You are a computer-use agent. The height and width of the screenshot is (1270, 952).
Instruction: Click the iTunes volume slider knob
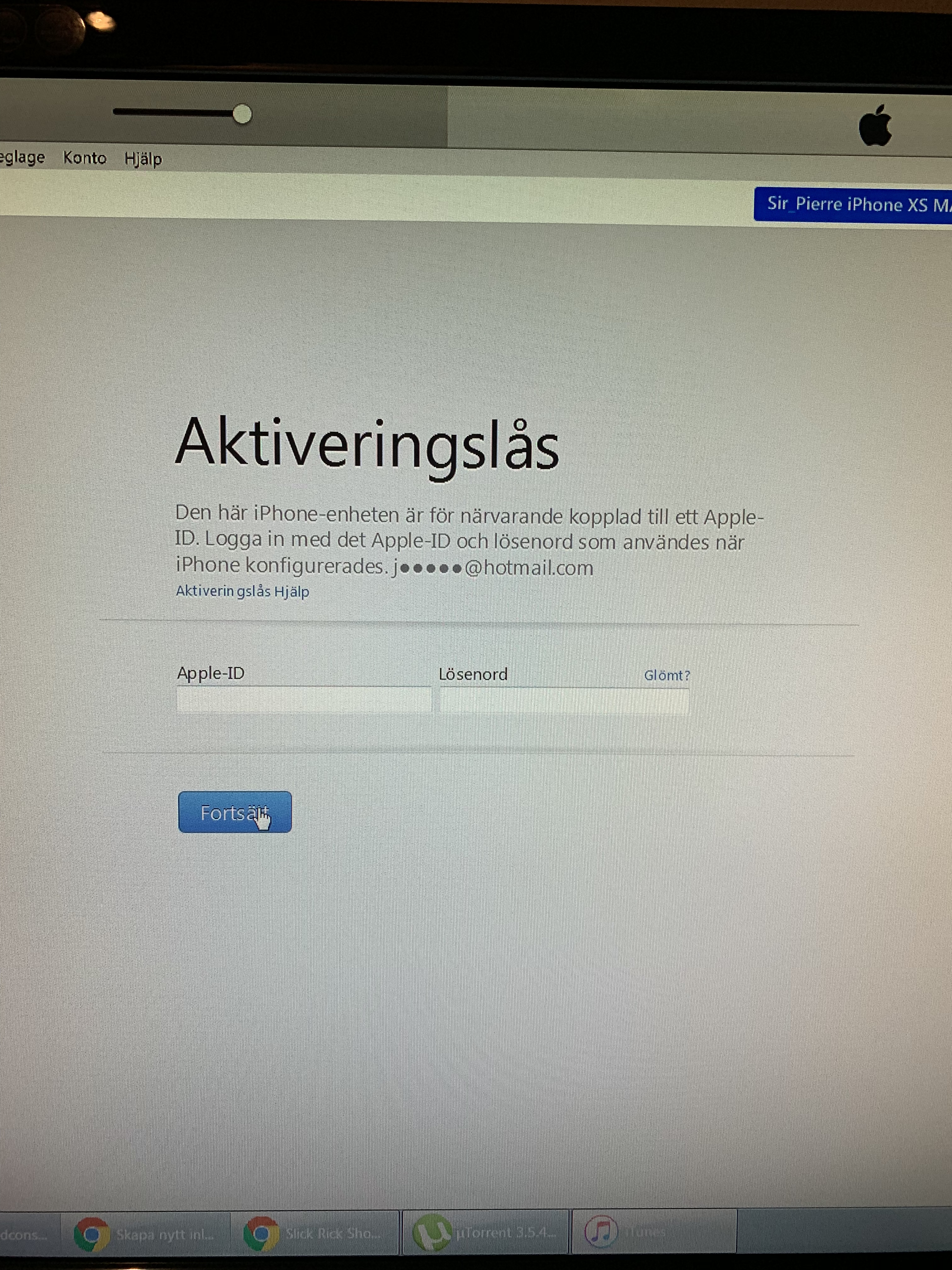coord(242,114)
